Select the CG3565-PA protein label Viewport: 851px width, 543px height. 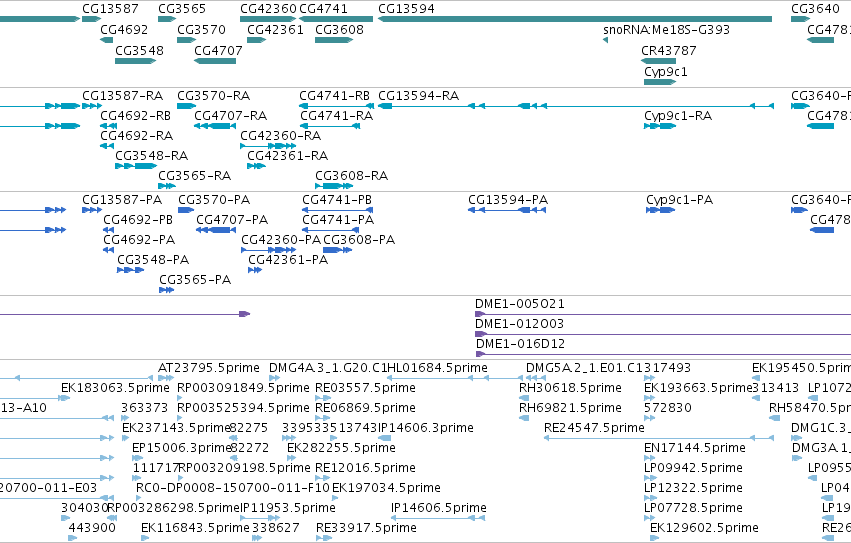tap(195, 280)
